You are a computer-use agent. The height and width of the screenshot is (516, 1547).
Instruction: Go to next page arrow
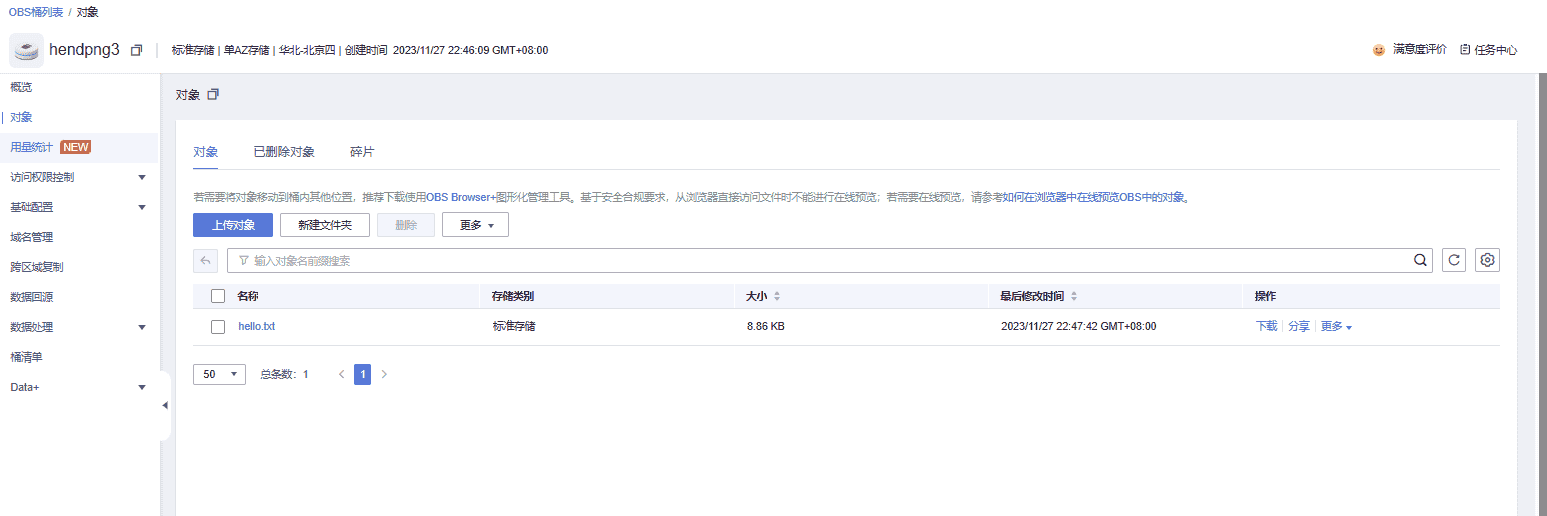[384, 374]
